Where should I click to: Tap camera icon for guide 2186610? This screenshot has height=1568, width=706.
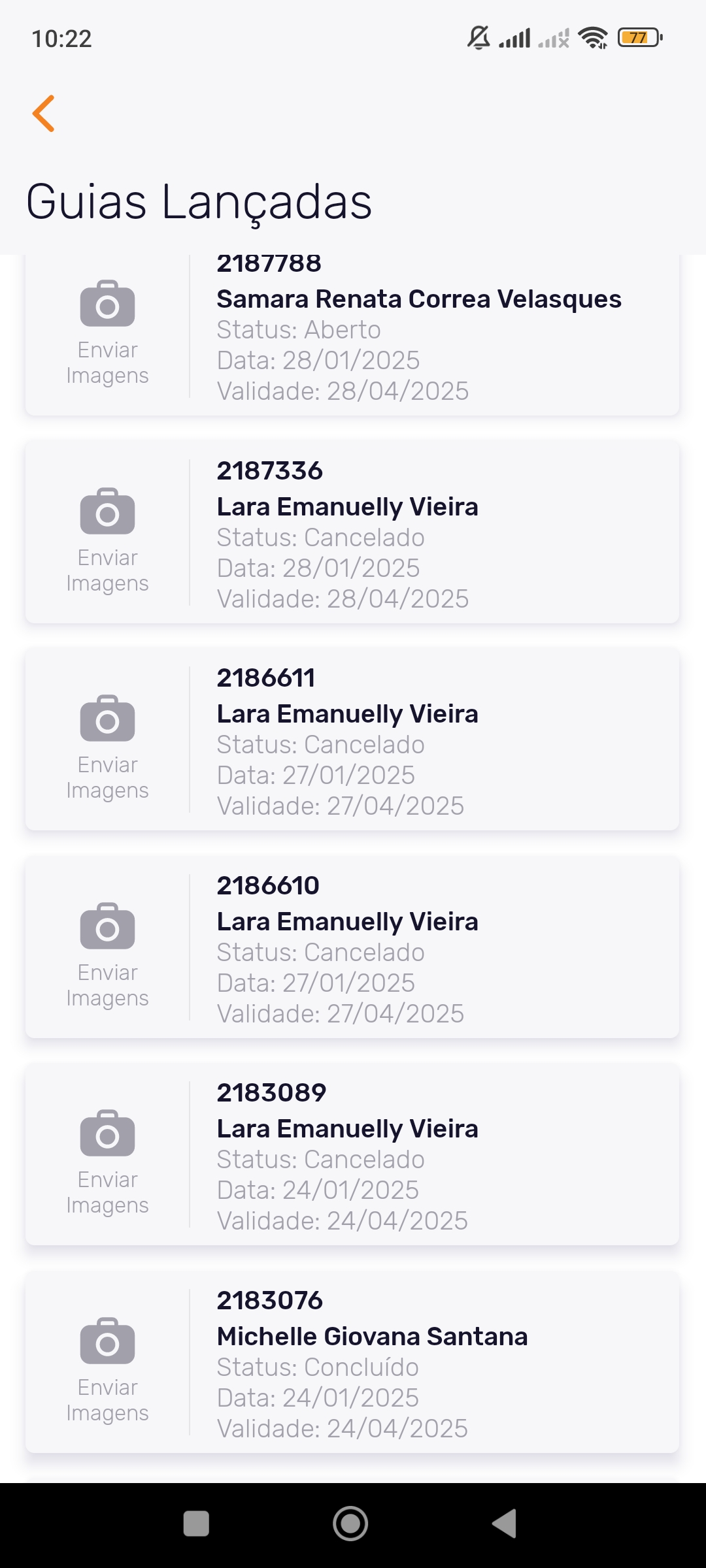coord(108,926)
